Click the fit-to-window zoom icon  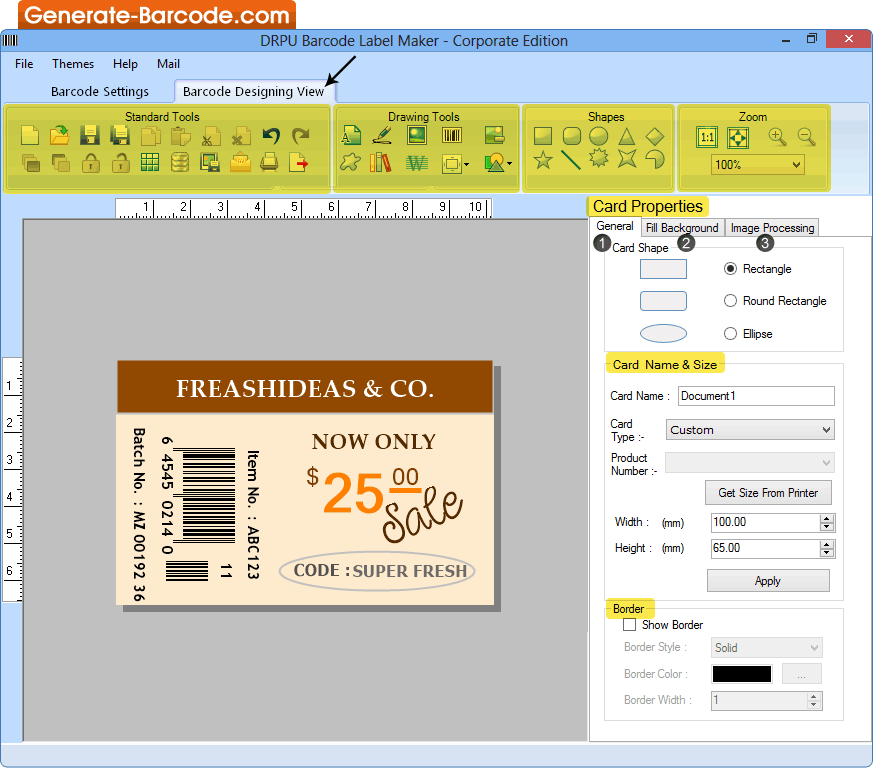(738, 137)
